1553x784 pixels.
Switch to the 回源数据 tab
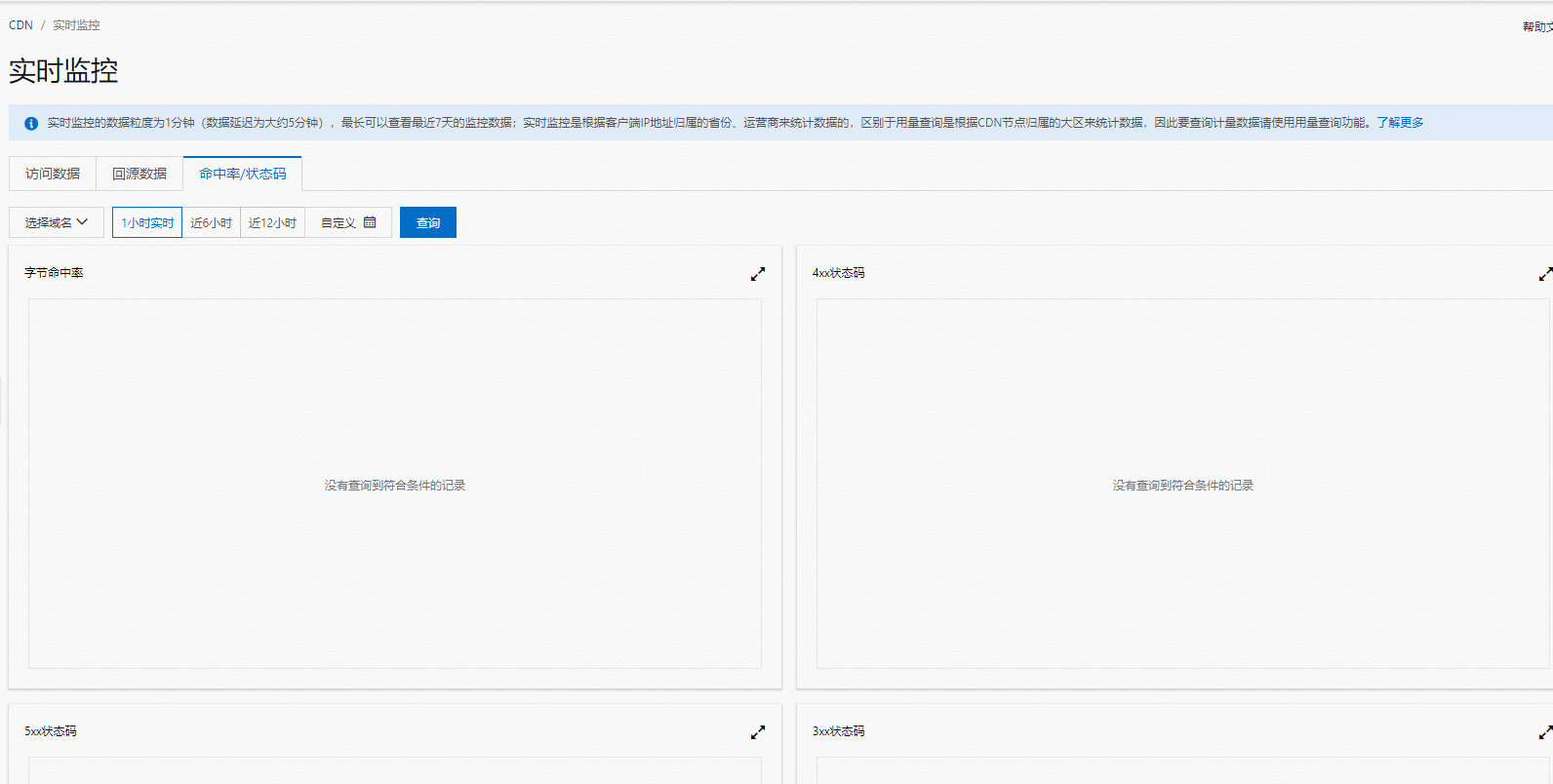pos(139,174)
